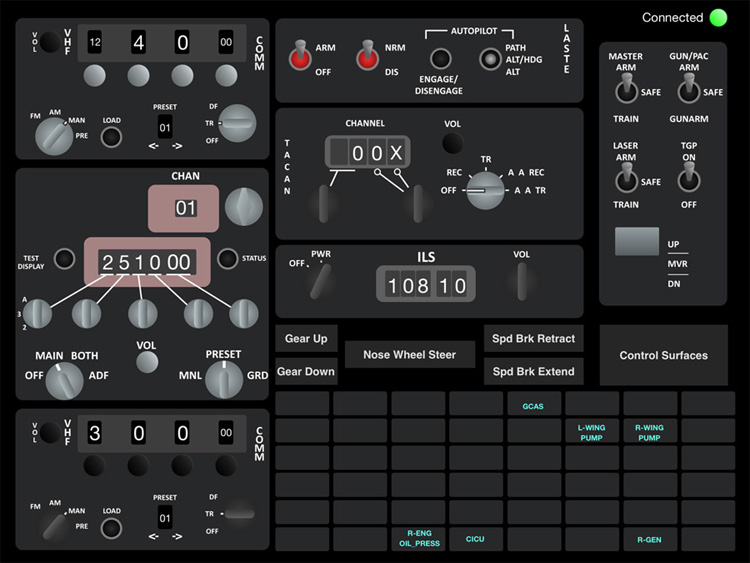Click the R-WING PUMP caution light

point(650,432)
